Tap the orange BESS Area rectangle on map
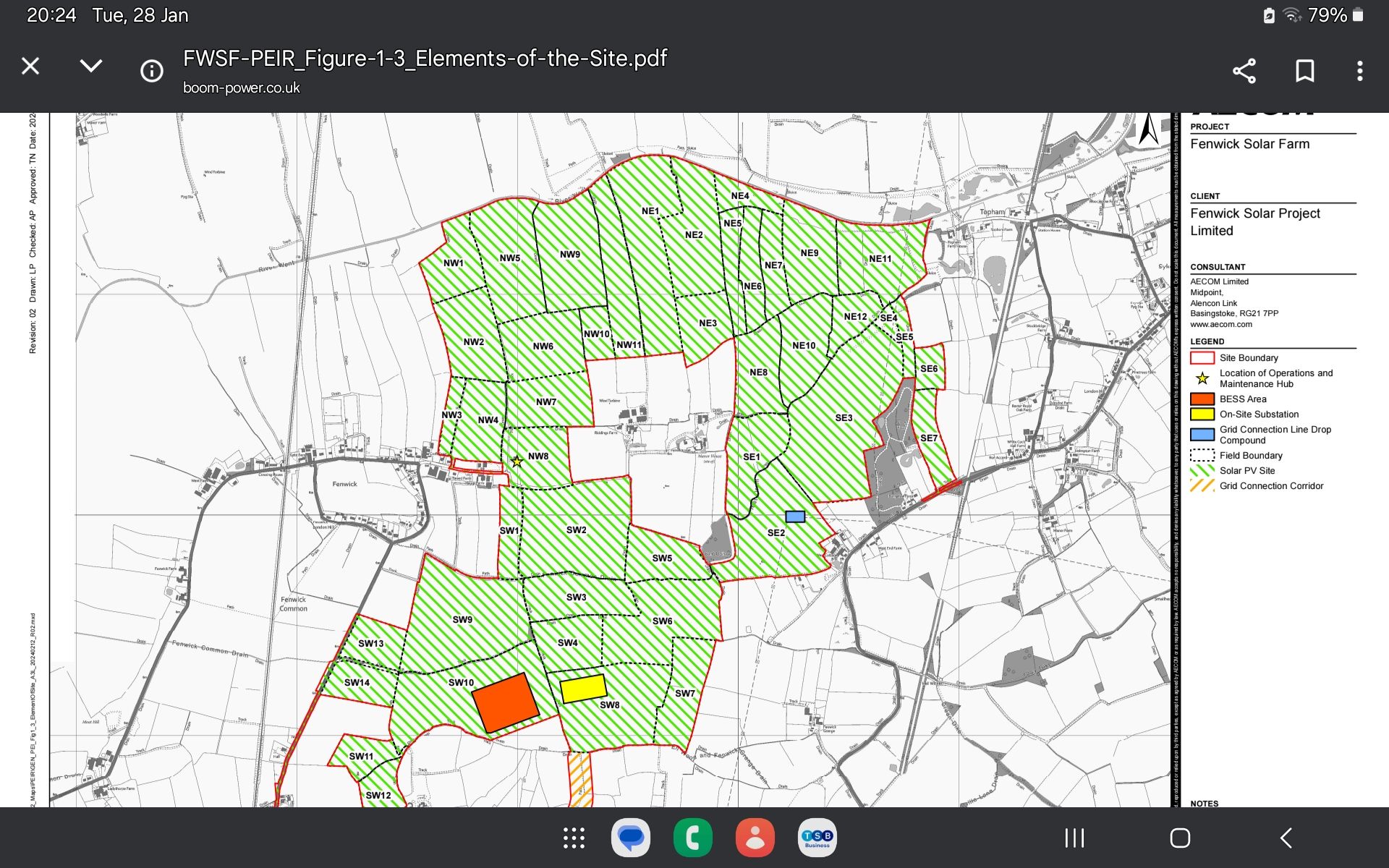The height and width of the screenshot is (868, 1389). pos(505,702)
